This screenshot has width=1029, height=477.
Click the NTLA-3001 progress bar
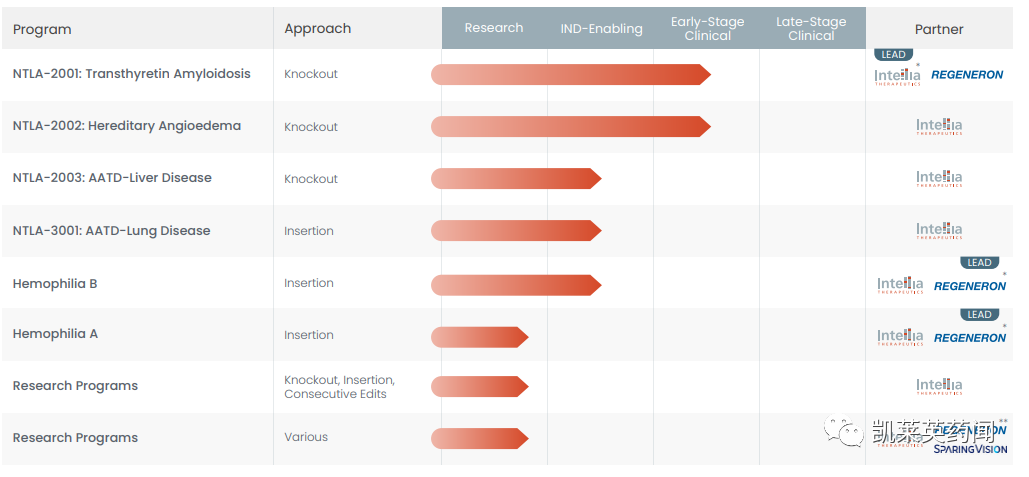point(515,230)
